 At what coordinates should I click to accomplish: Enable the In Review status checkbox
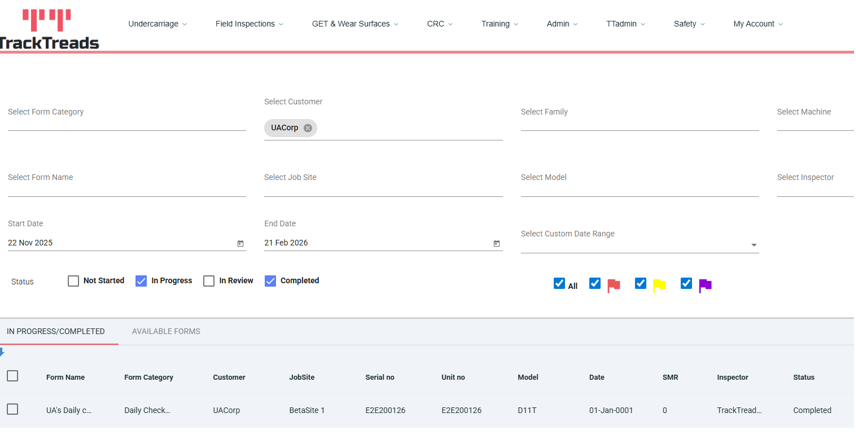coord(209,282)
